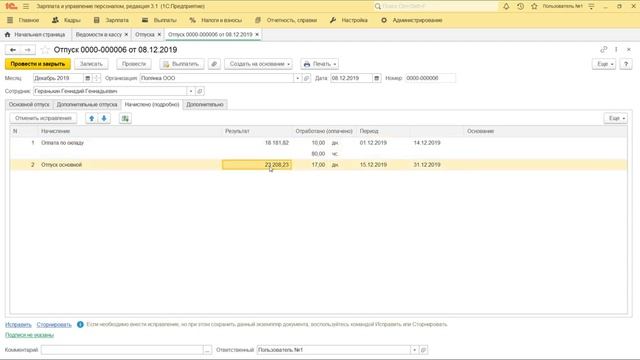Open the Печать dropdown
640x360 pixels.
pos(320,64)
